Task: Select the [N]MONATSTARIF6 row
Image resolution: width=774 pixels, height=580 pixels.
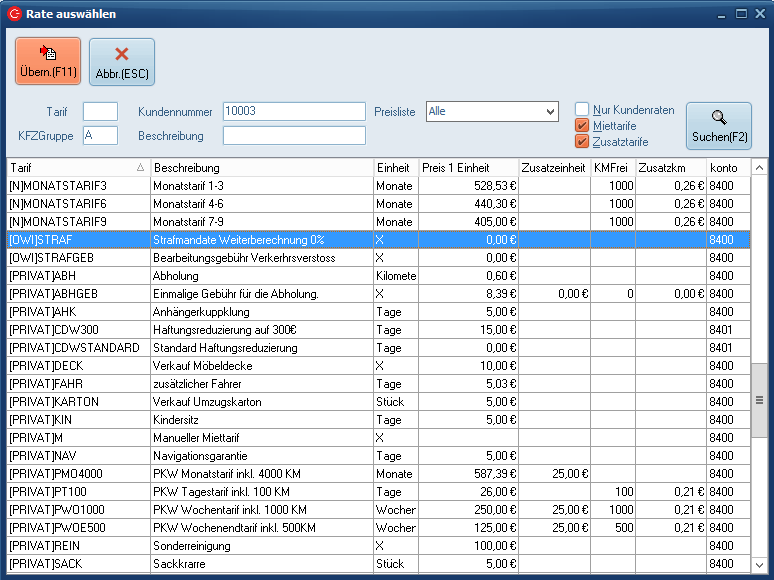Action: [x=78, y=204]
